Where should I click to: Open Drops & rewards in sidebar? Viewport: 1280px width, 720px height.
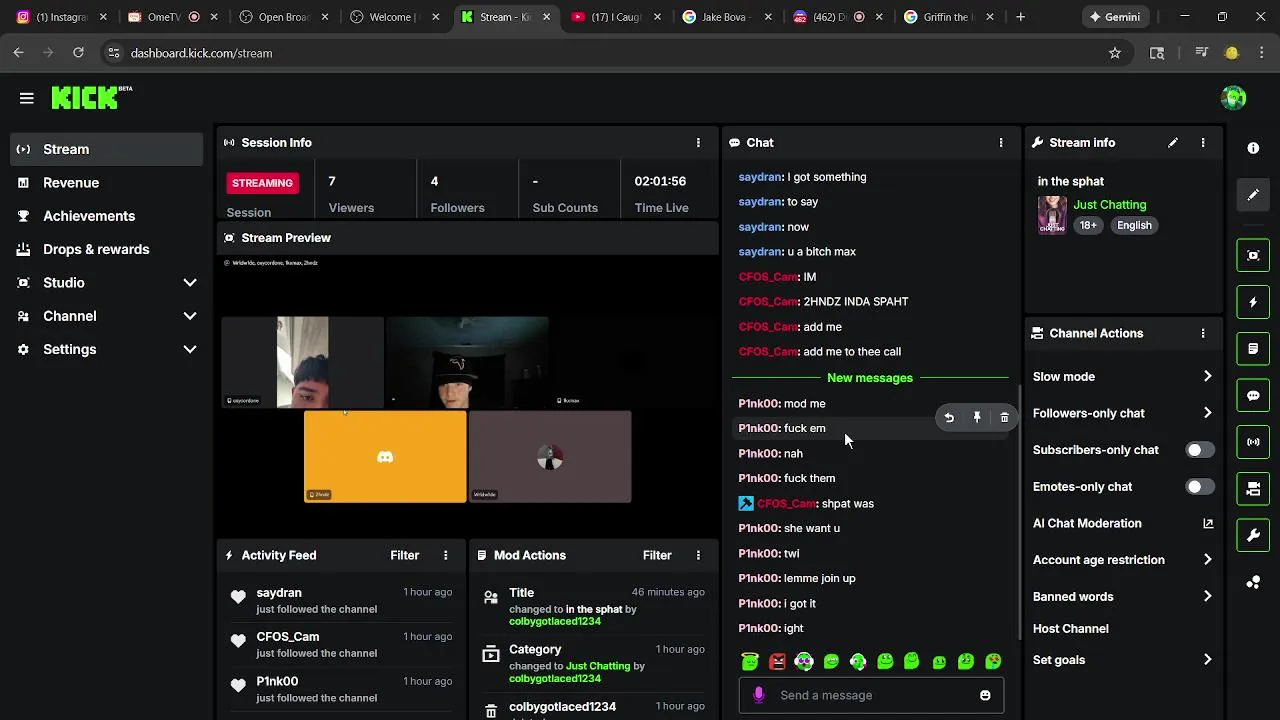point(107,249)
